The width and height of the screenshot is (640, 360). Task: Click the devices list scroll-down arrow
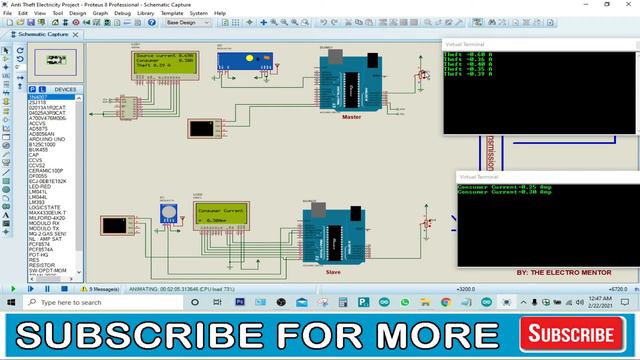pyautogui.click(x=79, y=272)
